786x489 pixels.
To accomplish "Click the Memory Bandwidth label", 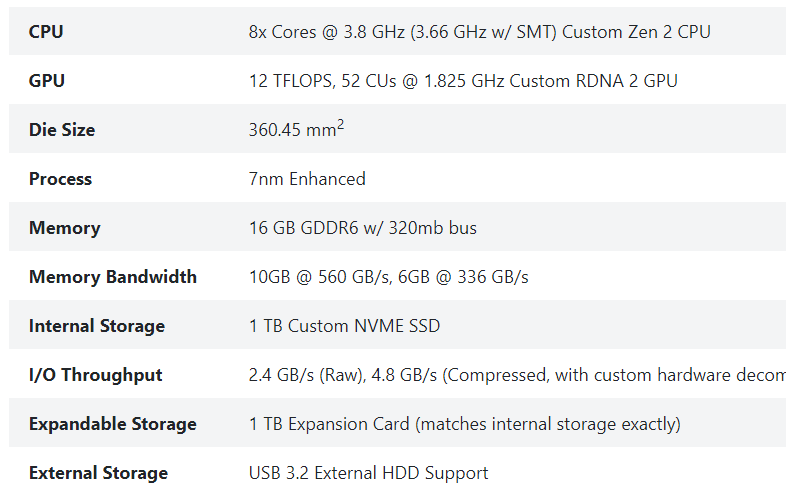I will [113, 277].
